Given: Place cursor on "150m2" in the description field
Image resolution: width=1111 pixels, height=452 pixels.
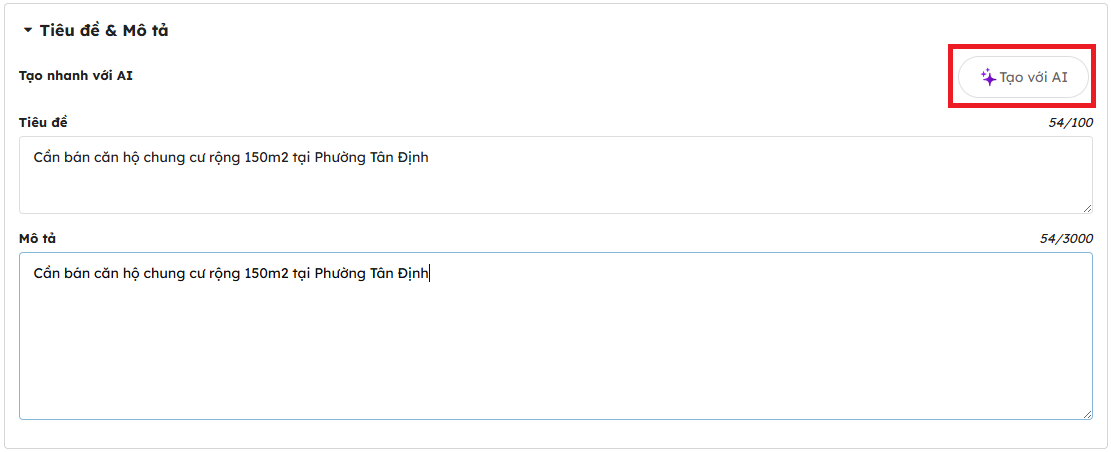Looking at the screenshot, I should [x=266, y=273].
